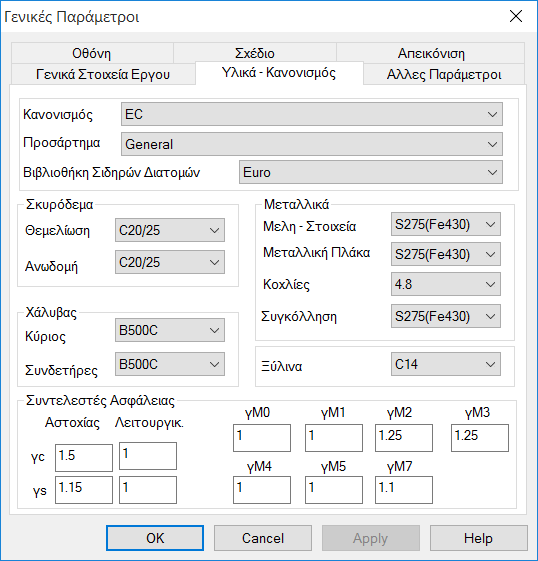Image resolution: width=538 pixels, height=561 pixels.
Task: Close the Γενικές Παράμετροι dialog
Action: (x=516, y=16)
